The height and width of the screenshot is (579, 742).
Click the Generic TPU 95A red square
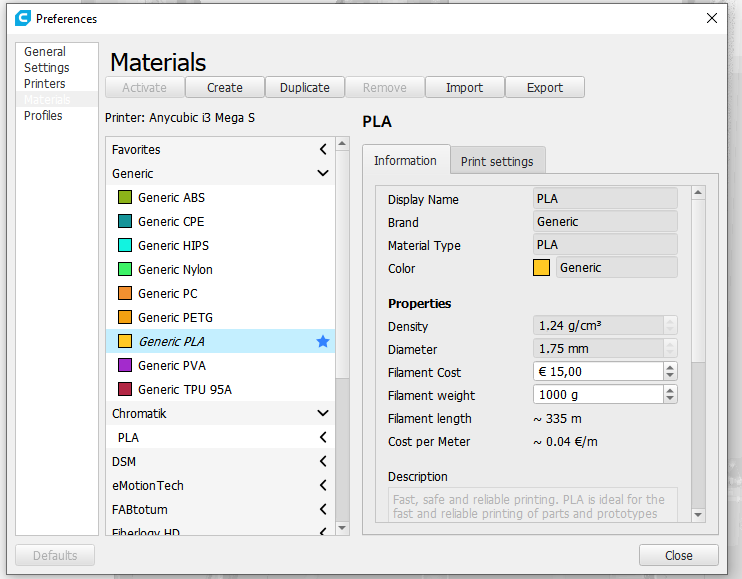[x=125, y=389]
